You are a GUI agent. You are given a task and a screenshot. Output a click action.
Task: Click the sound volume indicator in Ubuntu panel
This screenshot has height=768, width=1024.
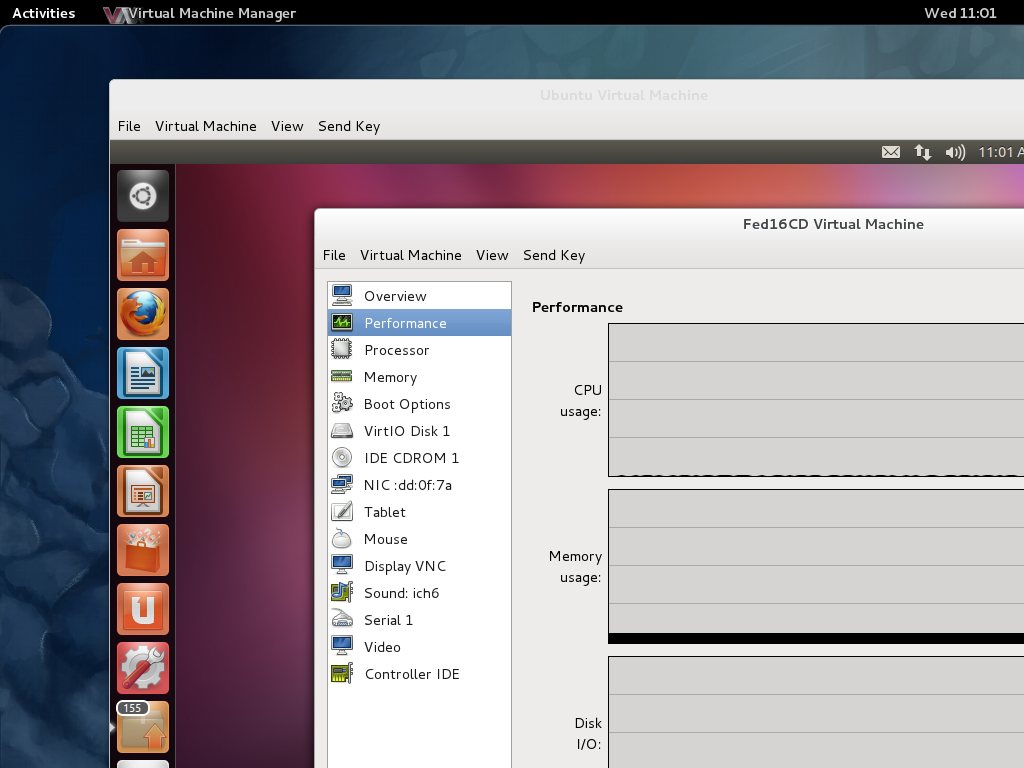pyautogui.click(x=955, y=152)
